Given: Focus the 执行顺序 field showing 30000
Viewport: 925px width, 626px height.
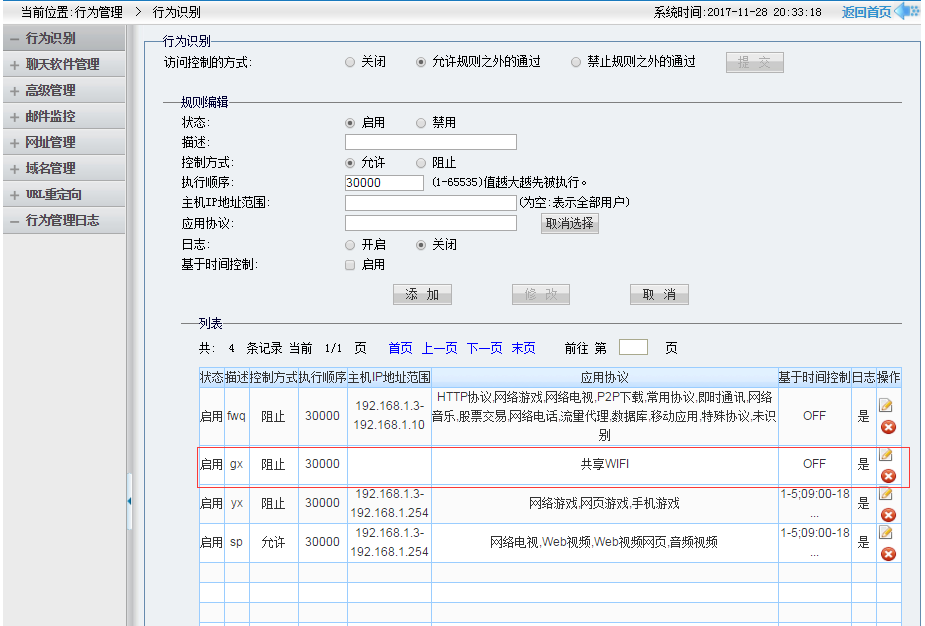Looking at the screenshot, I should 384,183.
